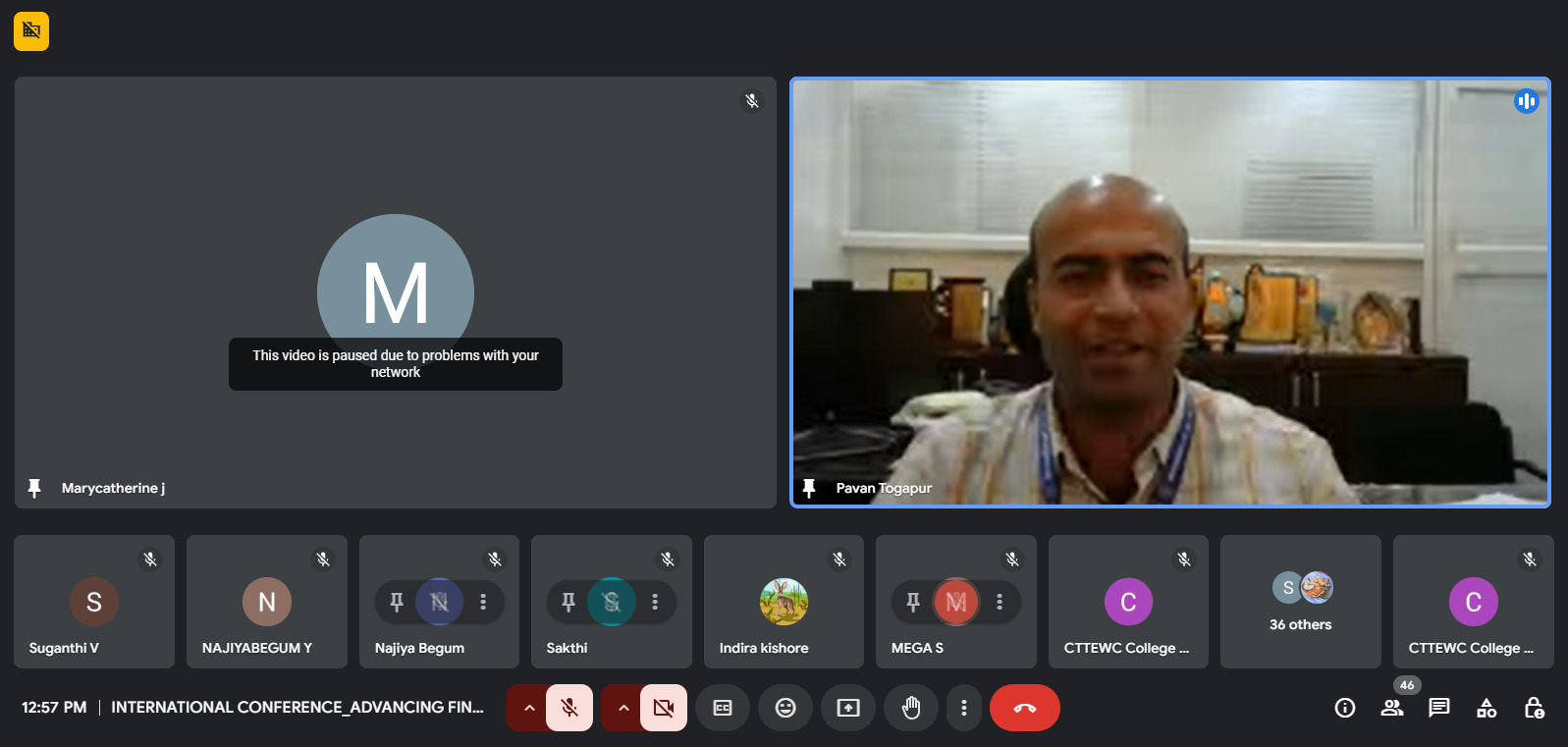Click muted mic icon on Najiya Begum tile
Image resolution: width=1568 pixels, height=747 pixels.
click(495, 560)
